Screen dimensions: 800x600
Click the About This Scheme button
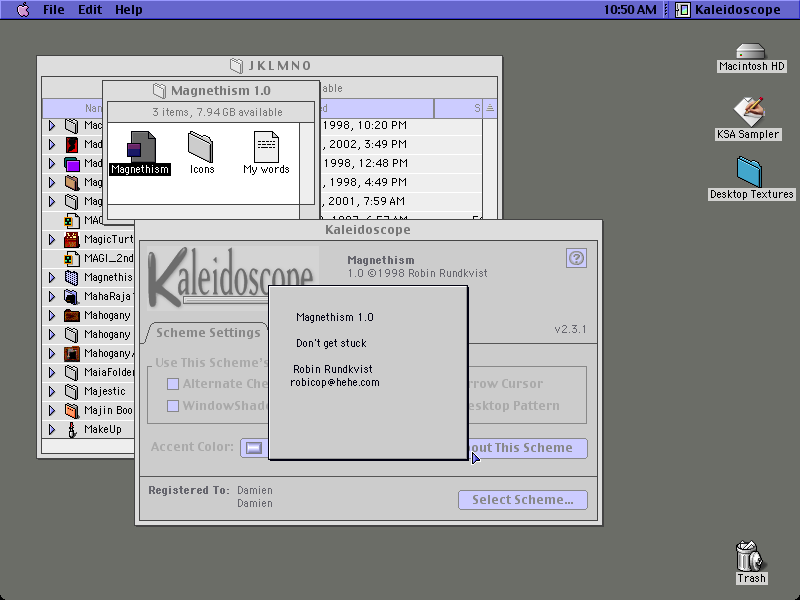click(527, 448)
